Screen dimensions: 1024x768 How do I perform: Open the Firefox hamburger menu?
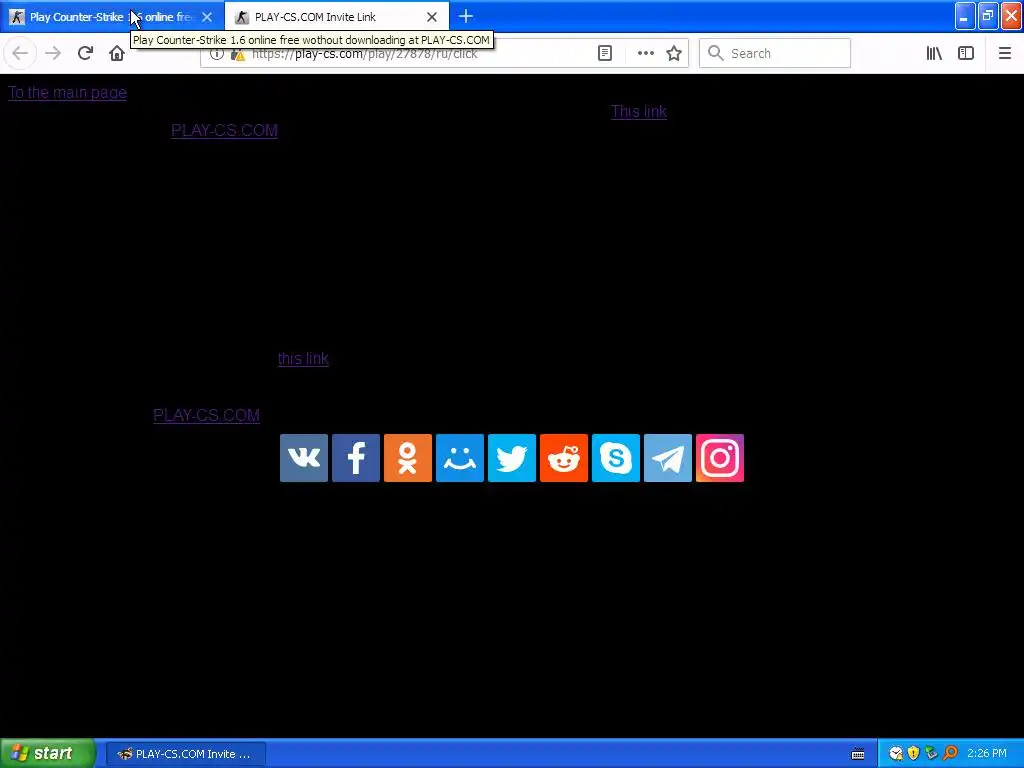(x=1004, y=53)
